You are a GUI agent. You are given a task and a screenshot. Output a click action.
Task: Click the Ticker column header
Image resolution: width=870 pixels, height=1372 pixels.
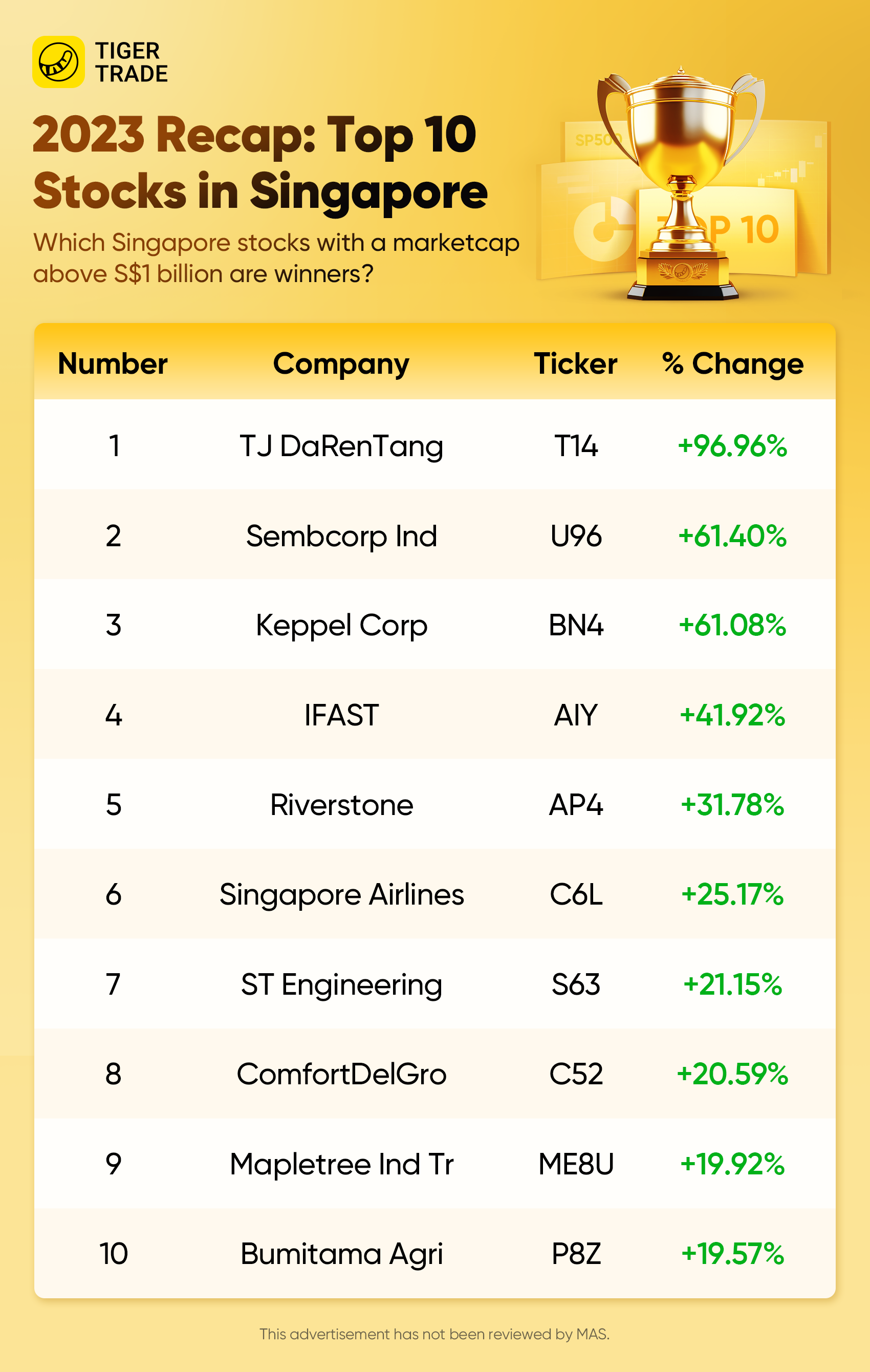coord(575,363)
